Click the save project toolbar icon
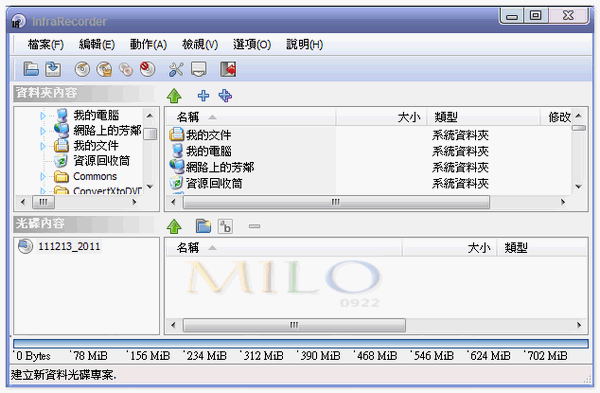Viewport: 600px width, 393px height. click(53, 69)
